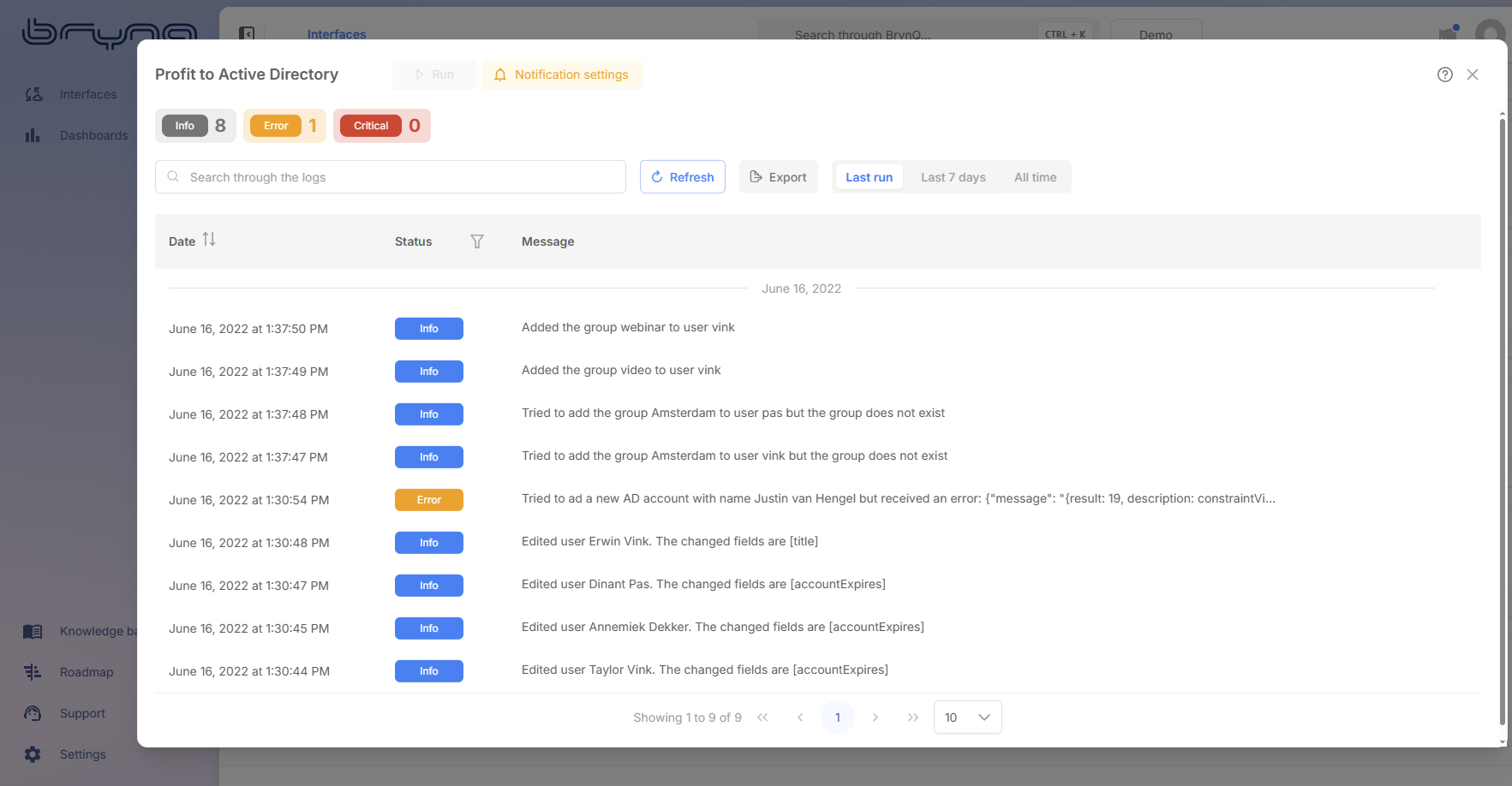Viewport: 1512px width, 786px height.
Task: Click the Interfaces sidebar icon
Action: [33, 94]
